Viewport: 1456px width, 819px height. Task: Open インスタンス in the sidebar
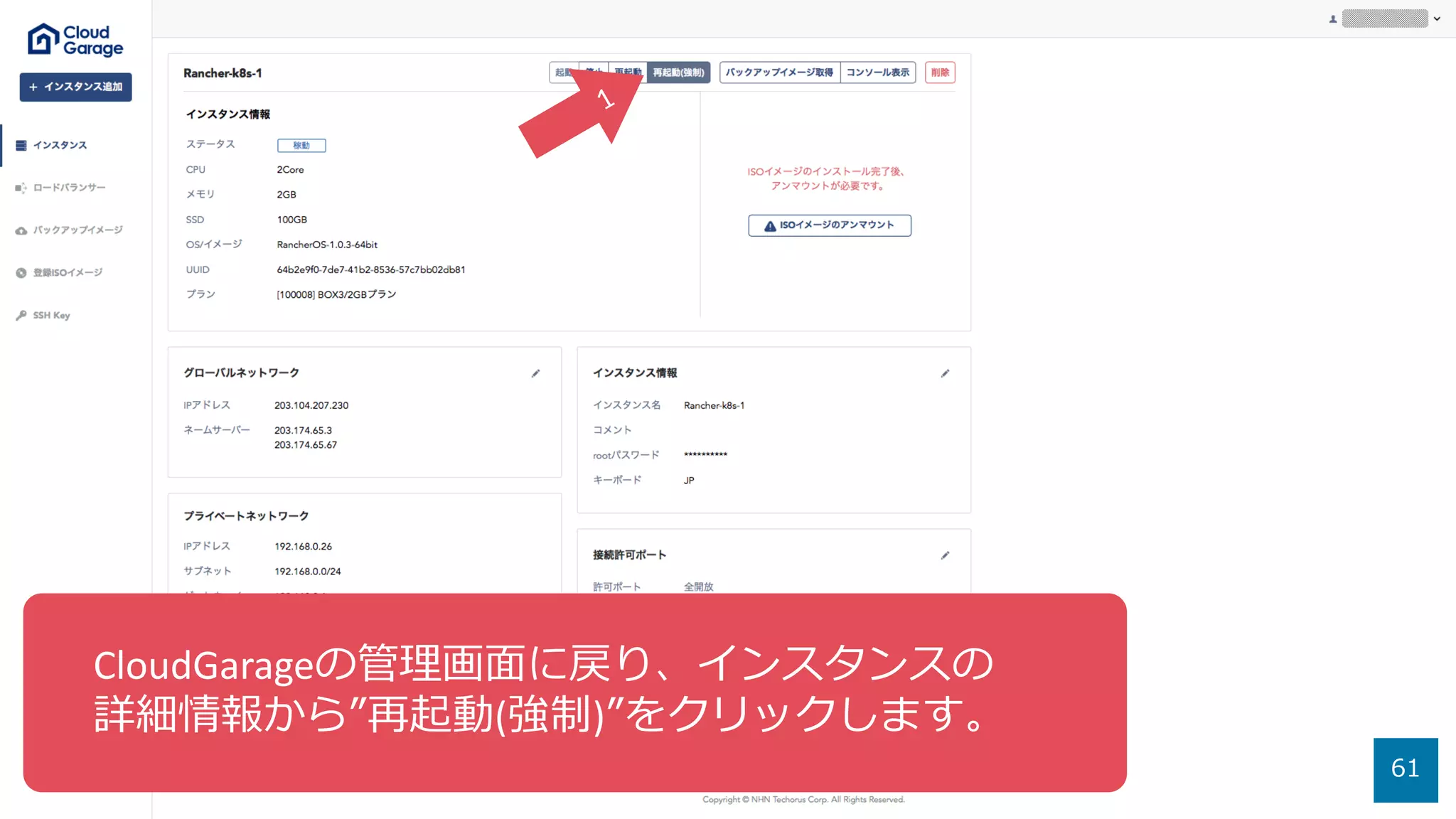60,145
